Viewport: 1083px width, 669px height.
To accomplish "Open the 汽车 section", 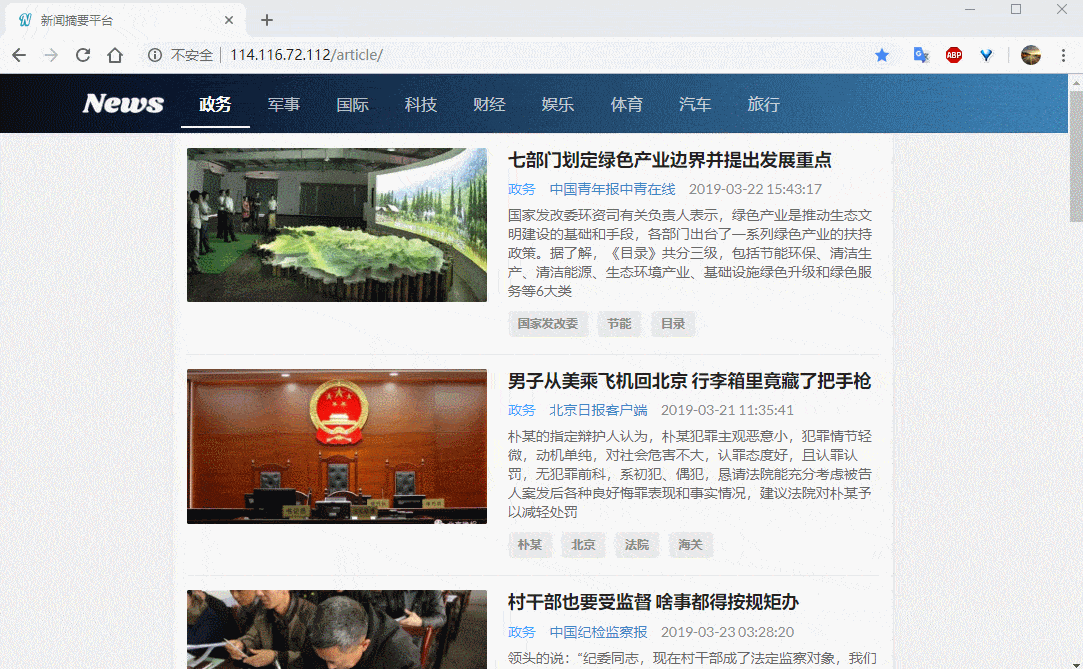I will click(695, 104).
